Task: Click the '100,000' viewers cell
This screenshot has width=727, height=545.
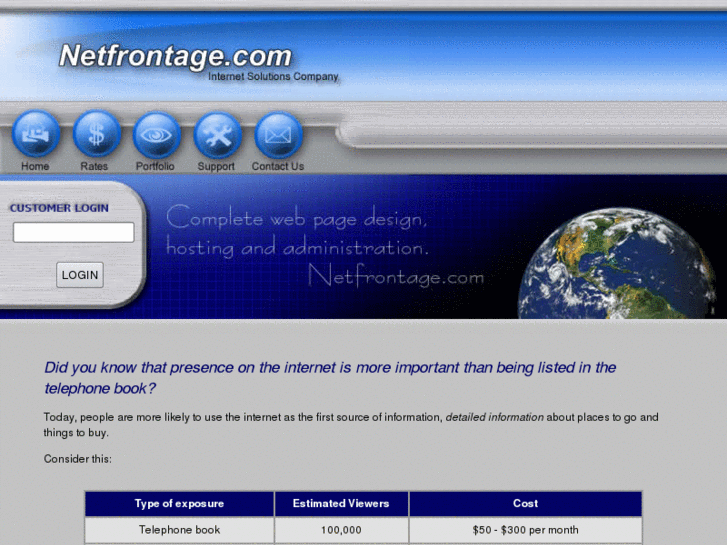Action: [x=341, y=530]
